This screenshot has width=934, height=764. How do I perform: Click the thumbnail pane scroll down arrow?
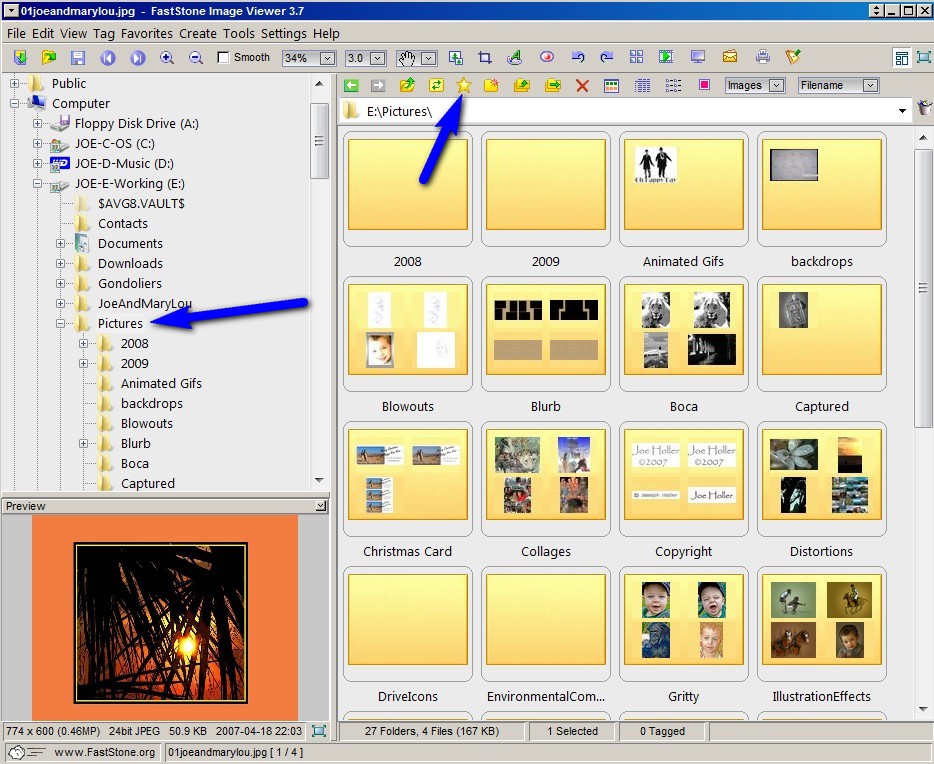[923, 709]
